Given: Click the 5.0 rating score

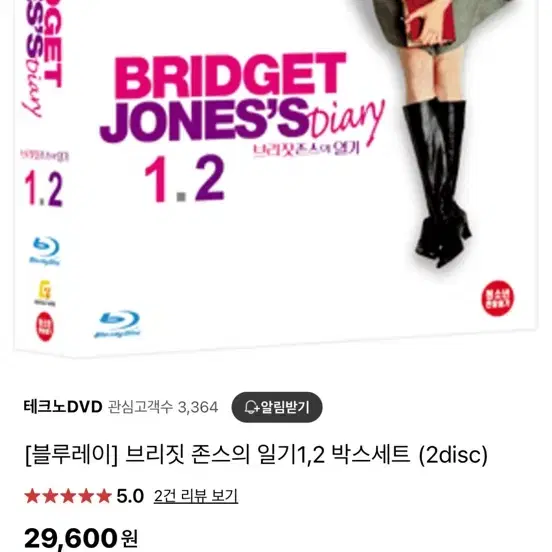Looking at the screenshot, I should coord(130,496).
